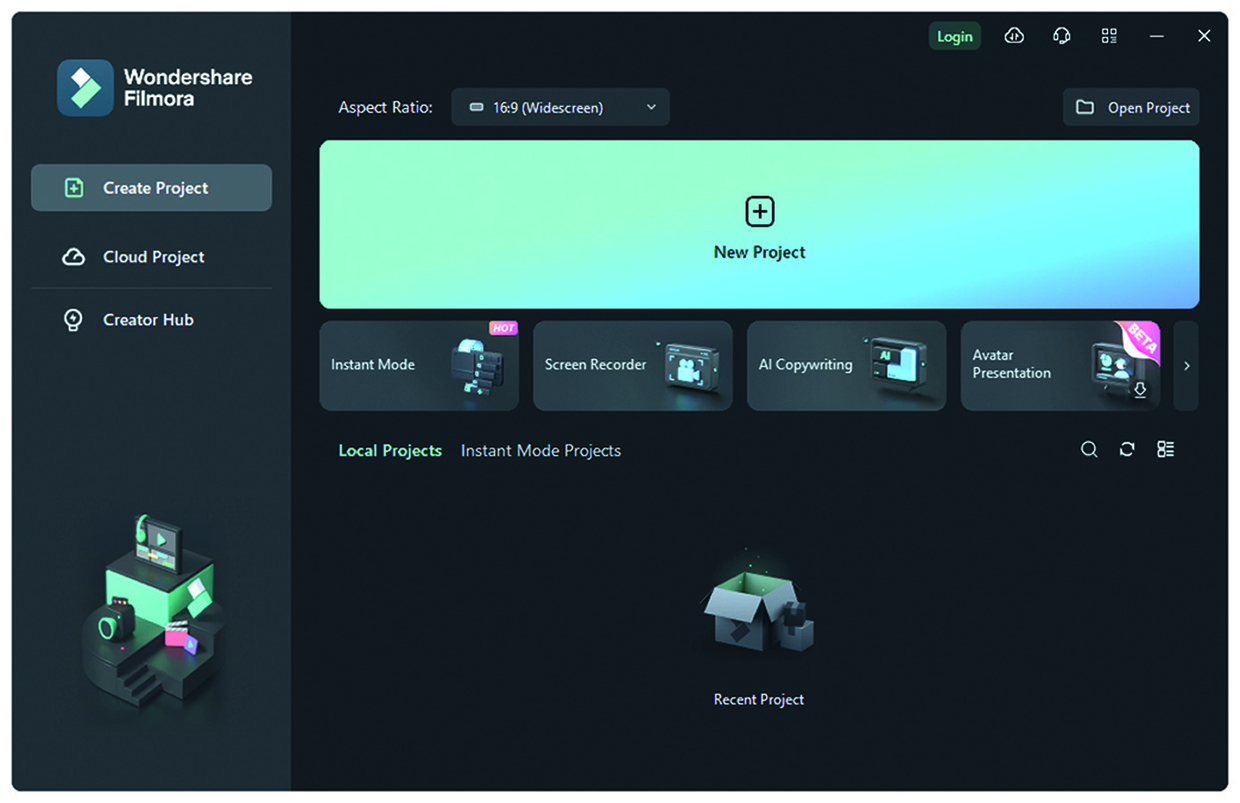Click the download icon on Avatar Presentation card
The height and width of the screenshot is (803, 1240).
tap(1140, 390)
